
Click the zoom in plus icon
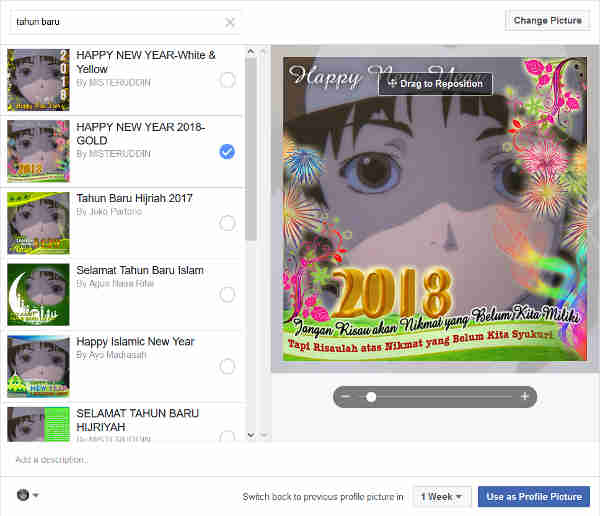(x=525, y=397)
